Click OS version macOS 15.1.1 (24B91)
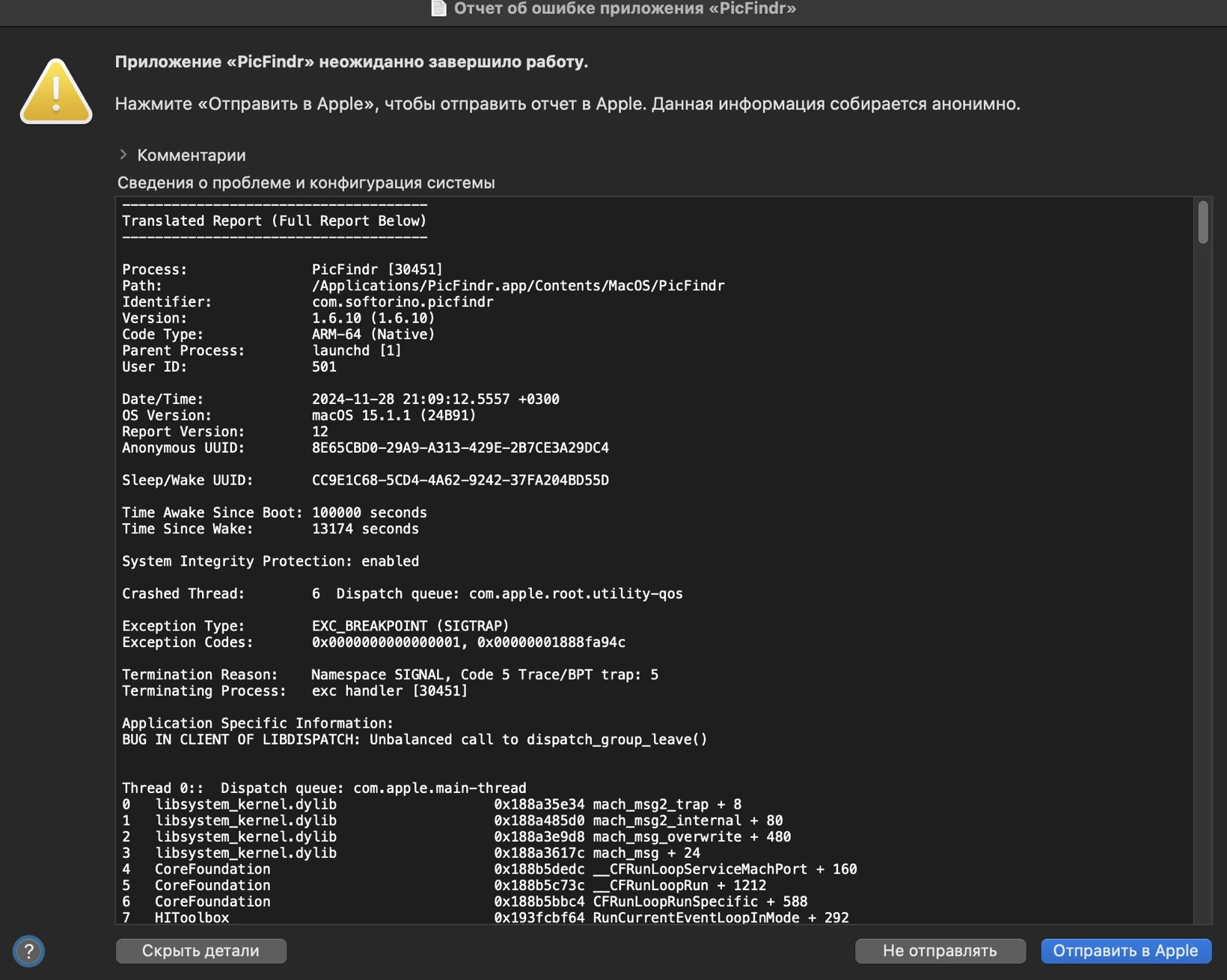Screen dimensions: 1227x980 click(394, 415)
